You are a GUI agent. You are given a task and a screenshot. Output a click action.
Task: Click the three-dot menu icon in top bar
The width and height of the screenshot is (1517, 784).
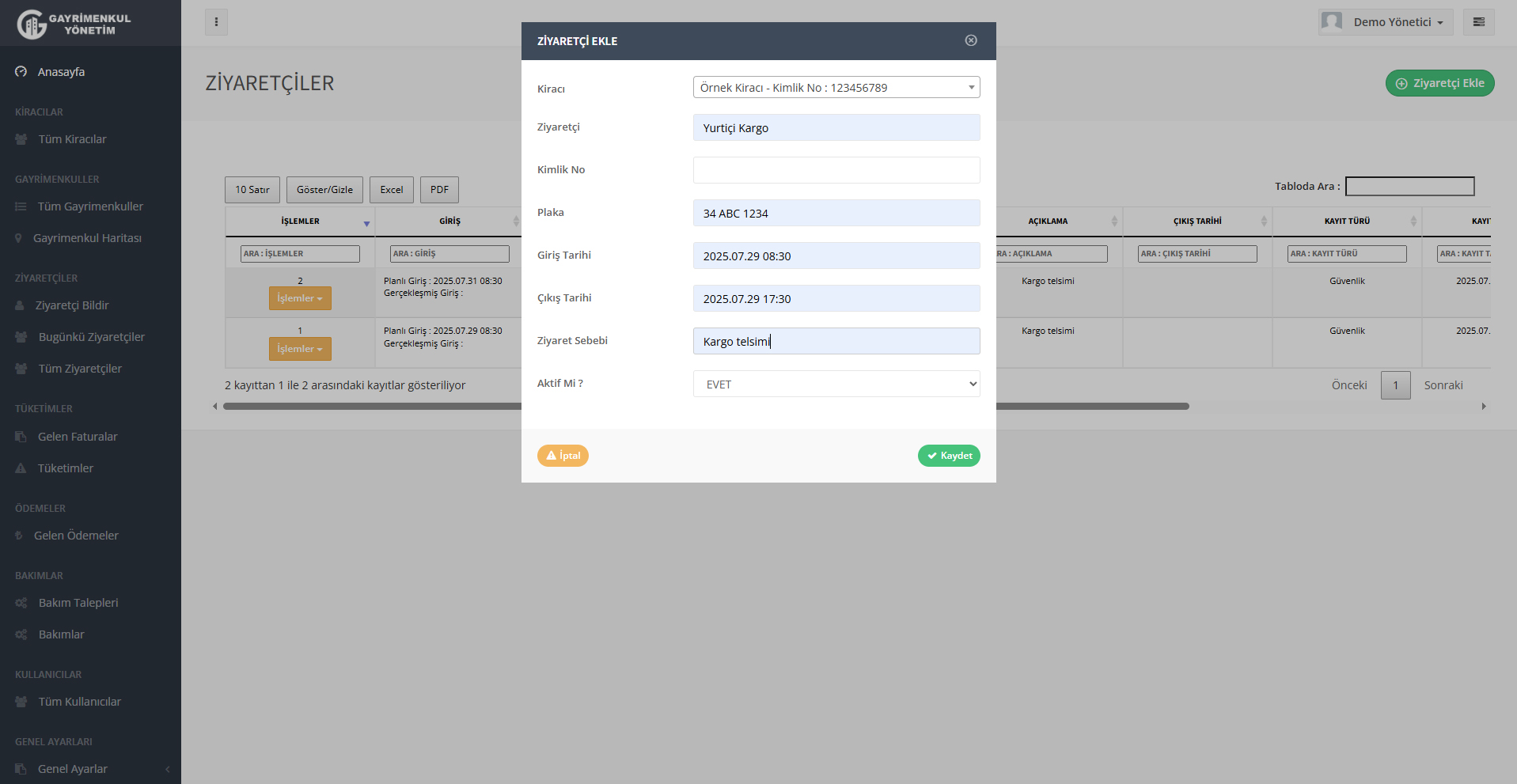tap(216, 22)
